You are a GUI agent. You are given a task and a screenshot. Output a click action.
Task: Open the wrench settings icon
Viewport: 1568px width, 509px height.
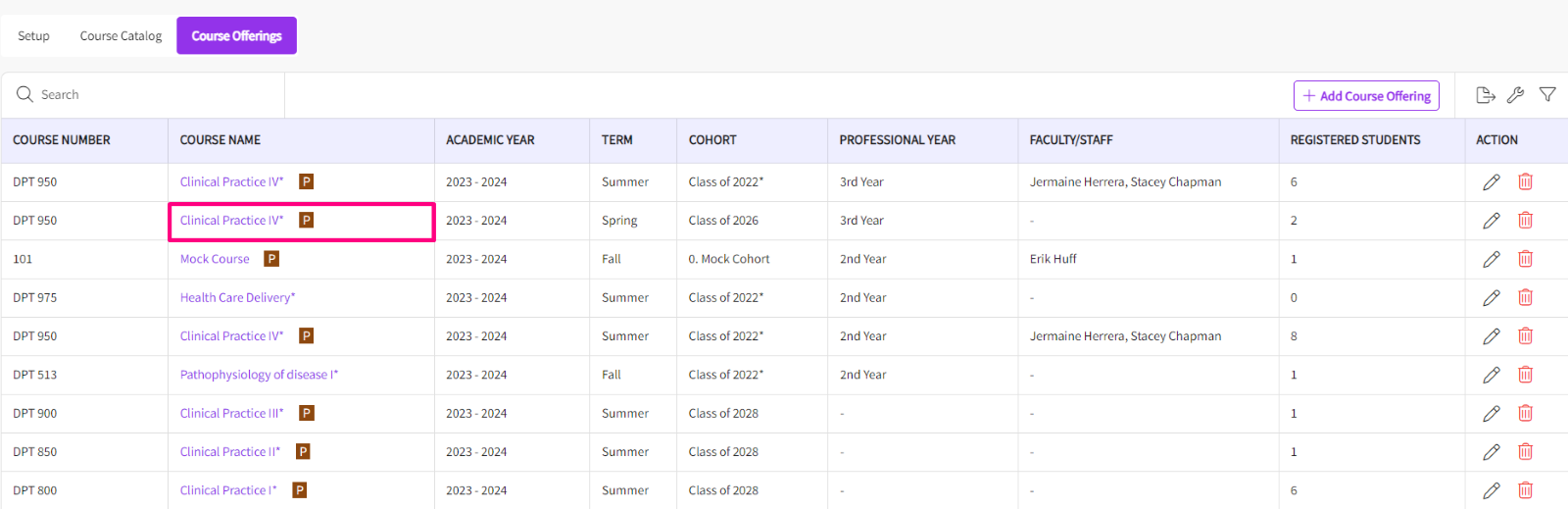(1515, 95)
